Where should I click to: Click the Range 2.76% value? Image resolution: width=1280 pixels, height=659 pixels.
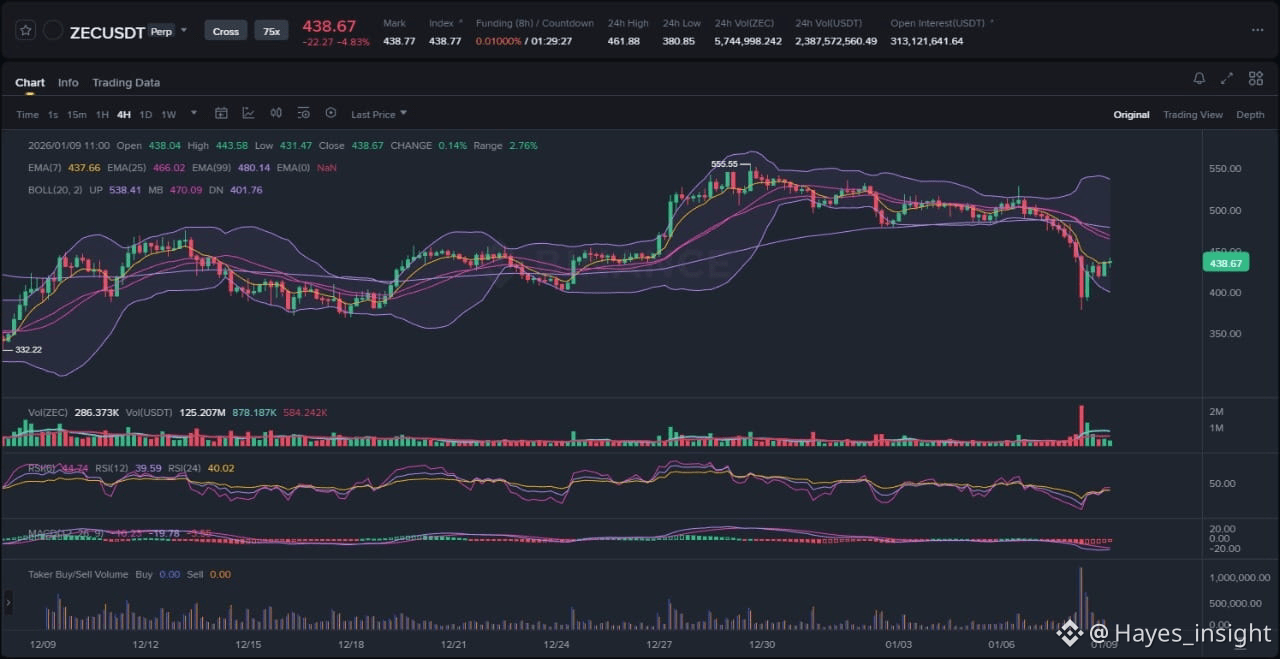click(523, 145)
